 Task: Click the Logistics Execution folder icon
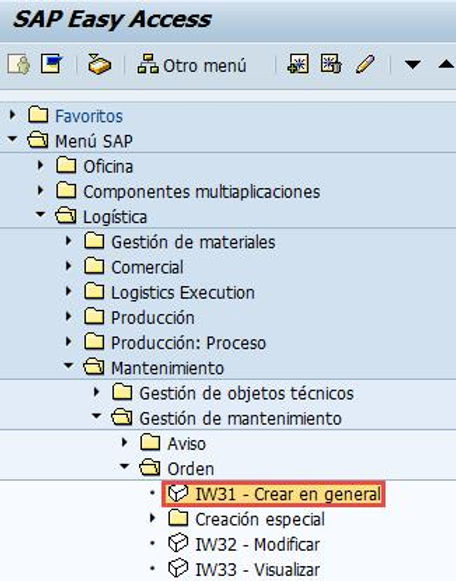pos(94,291)
